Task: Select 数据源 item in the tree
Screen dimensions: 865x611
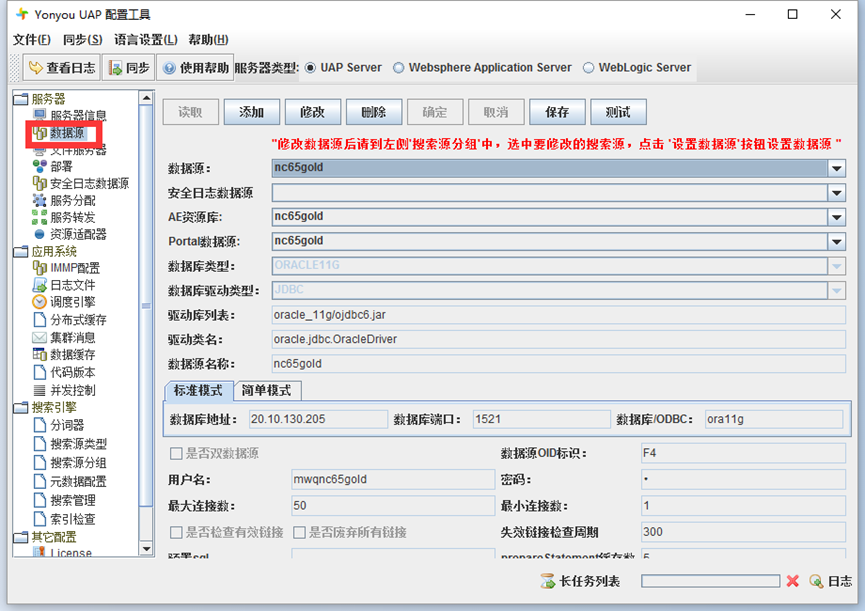Action: click(x=67, y=133)
